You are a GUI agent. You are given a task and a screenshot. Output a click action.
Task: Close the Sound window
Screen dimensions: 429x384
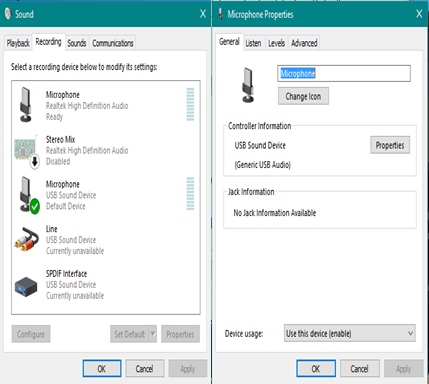click(x=203, y=14)
